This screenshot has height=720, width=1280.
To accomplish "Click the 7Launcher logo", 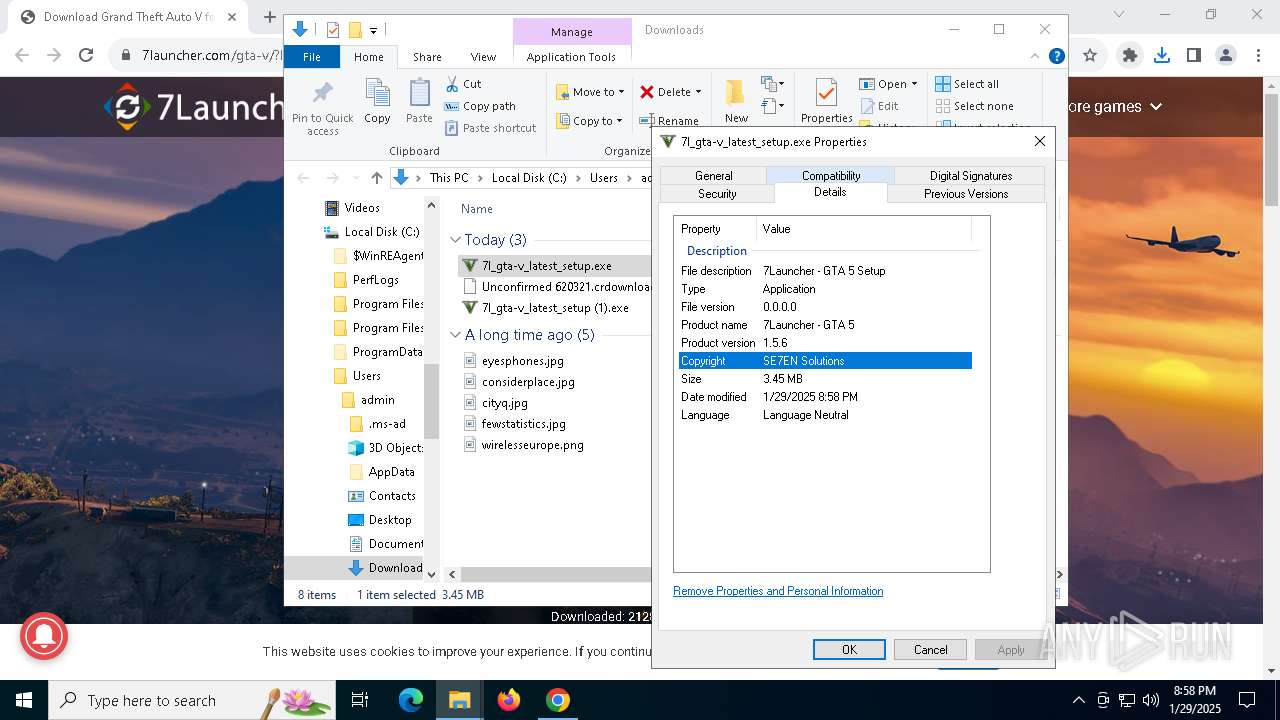I will pos(195,107).
